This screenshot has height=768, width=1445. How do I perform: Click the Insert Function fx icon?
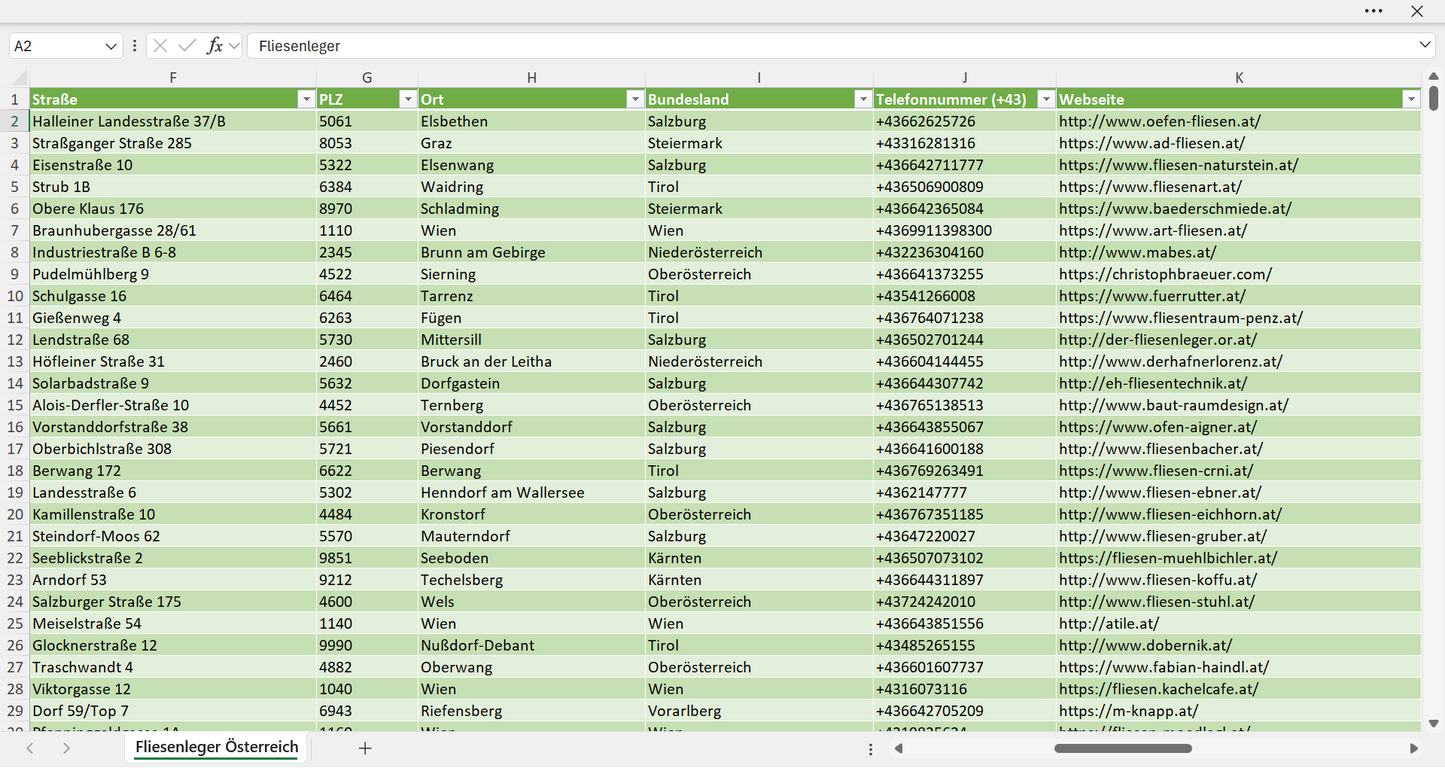(214, 46)
